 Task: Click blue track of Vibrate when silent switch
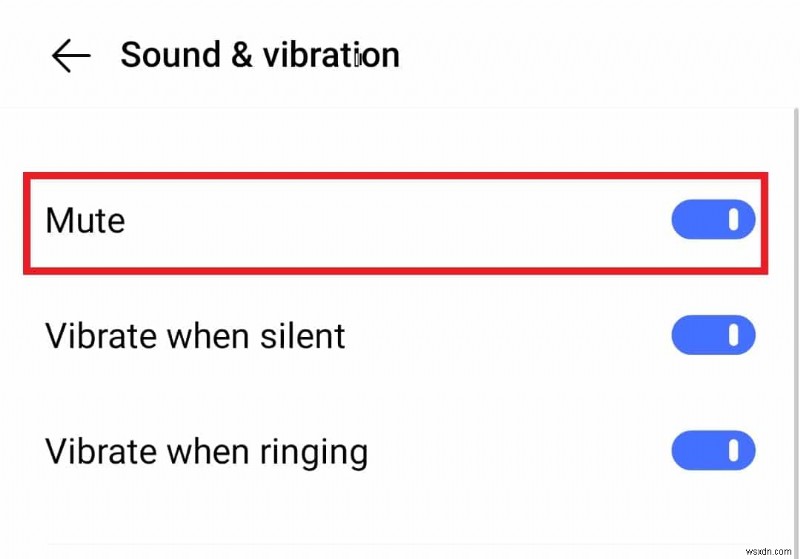pyautogui.click(x=695, y=336)
